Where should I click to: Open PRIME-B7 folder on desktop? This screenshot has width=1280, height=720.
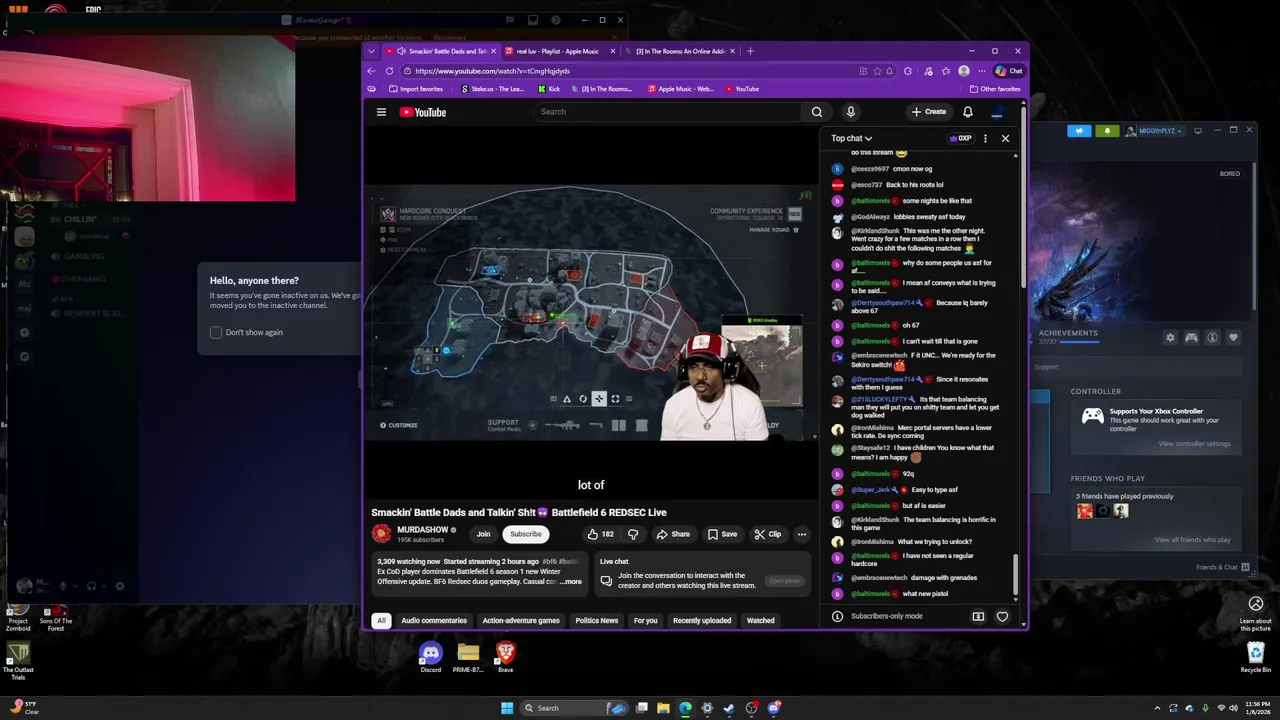[468, 657]
